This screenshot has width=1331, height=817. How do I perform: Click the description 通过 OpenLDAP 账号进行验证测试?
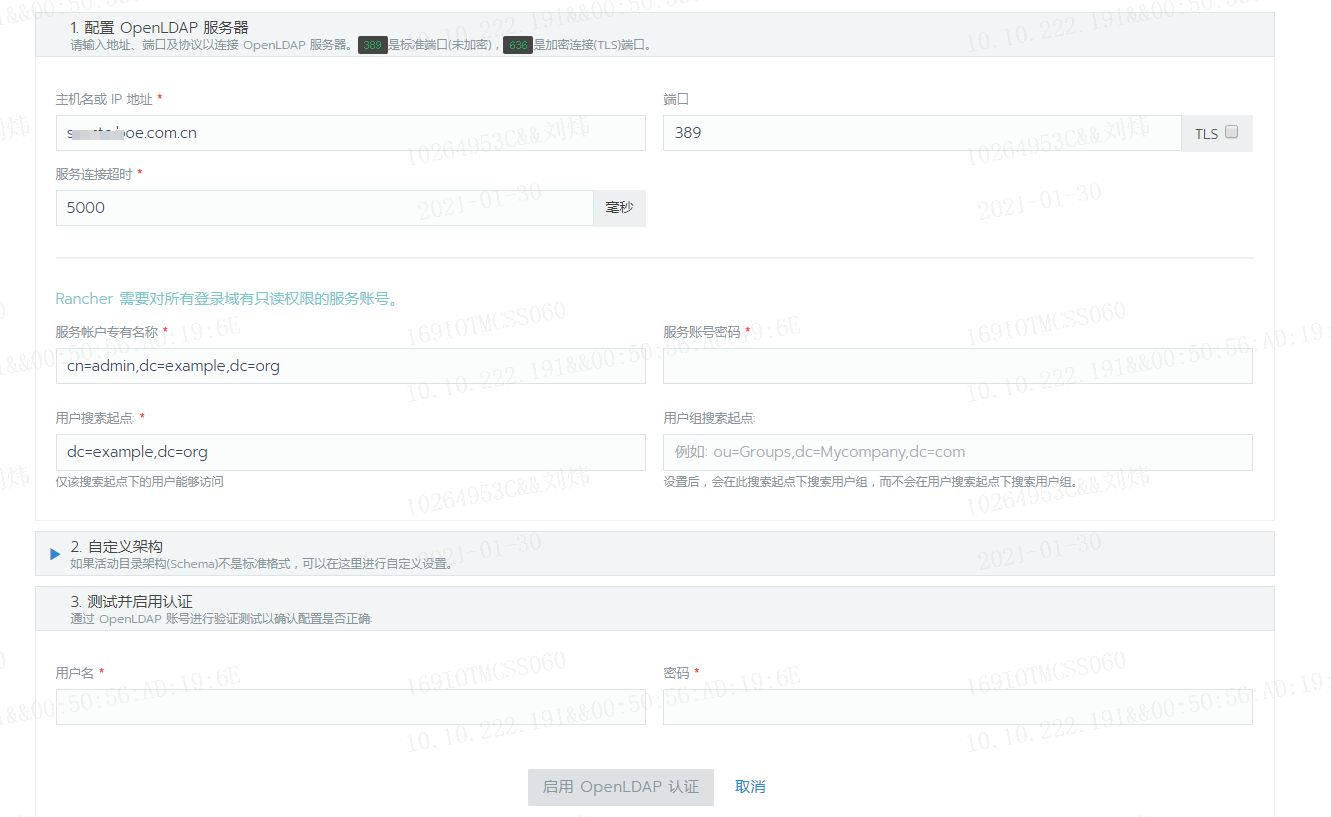(x=220, y=619)
